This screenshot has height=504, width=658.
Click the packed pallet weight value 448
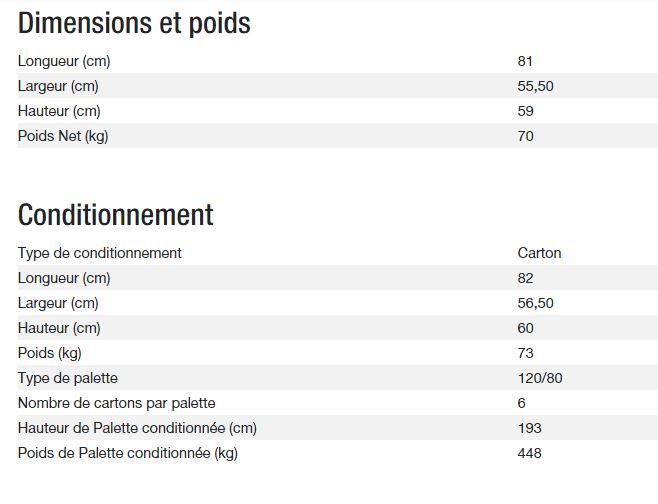(x=529, y=453)
